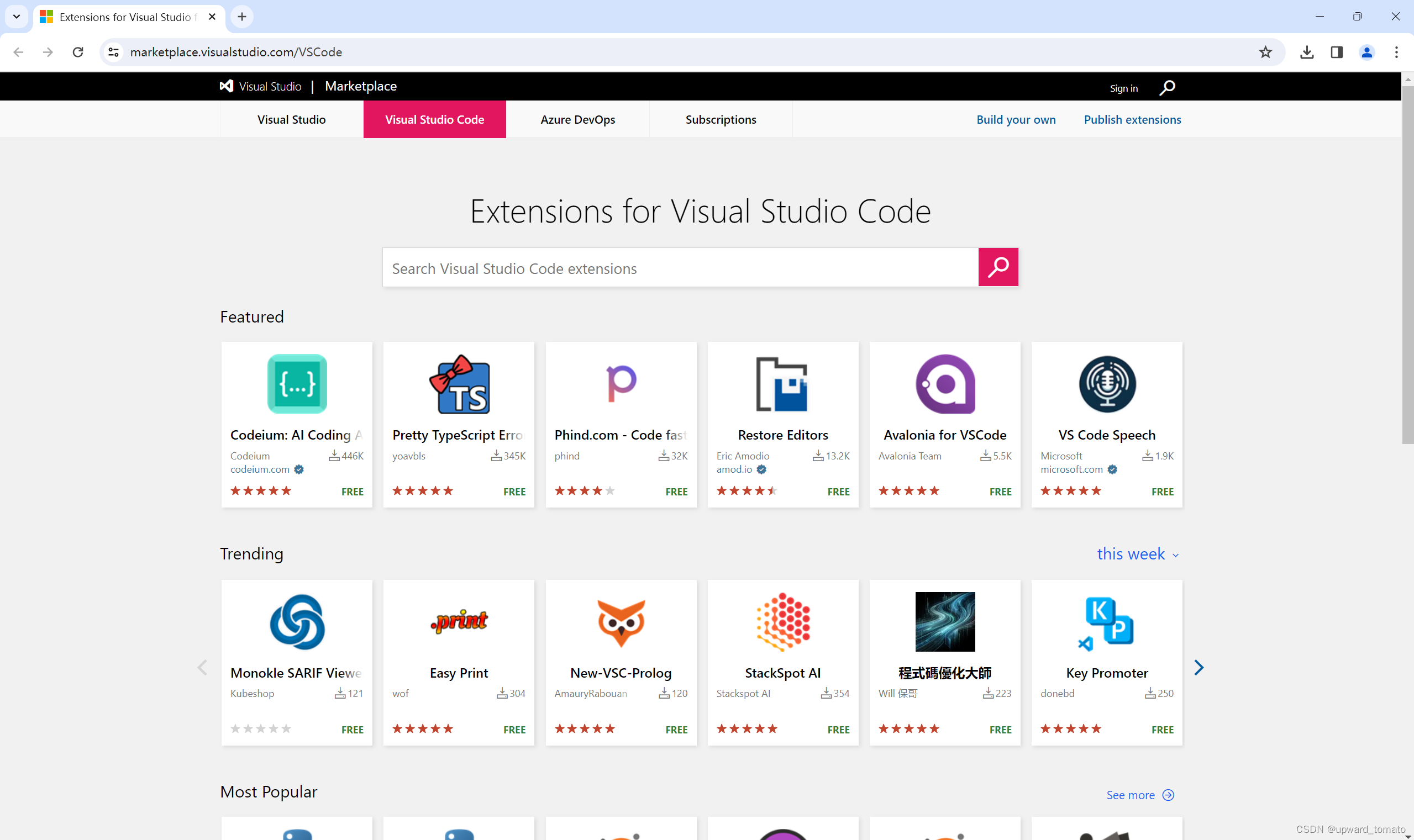Open VS Code Speech microphone icon
This screenshot has width=1414, height=840.
pos(1107,384)
